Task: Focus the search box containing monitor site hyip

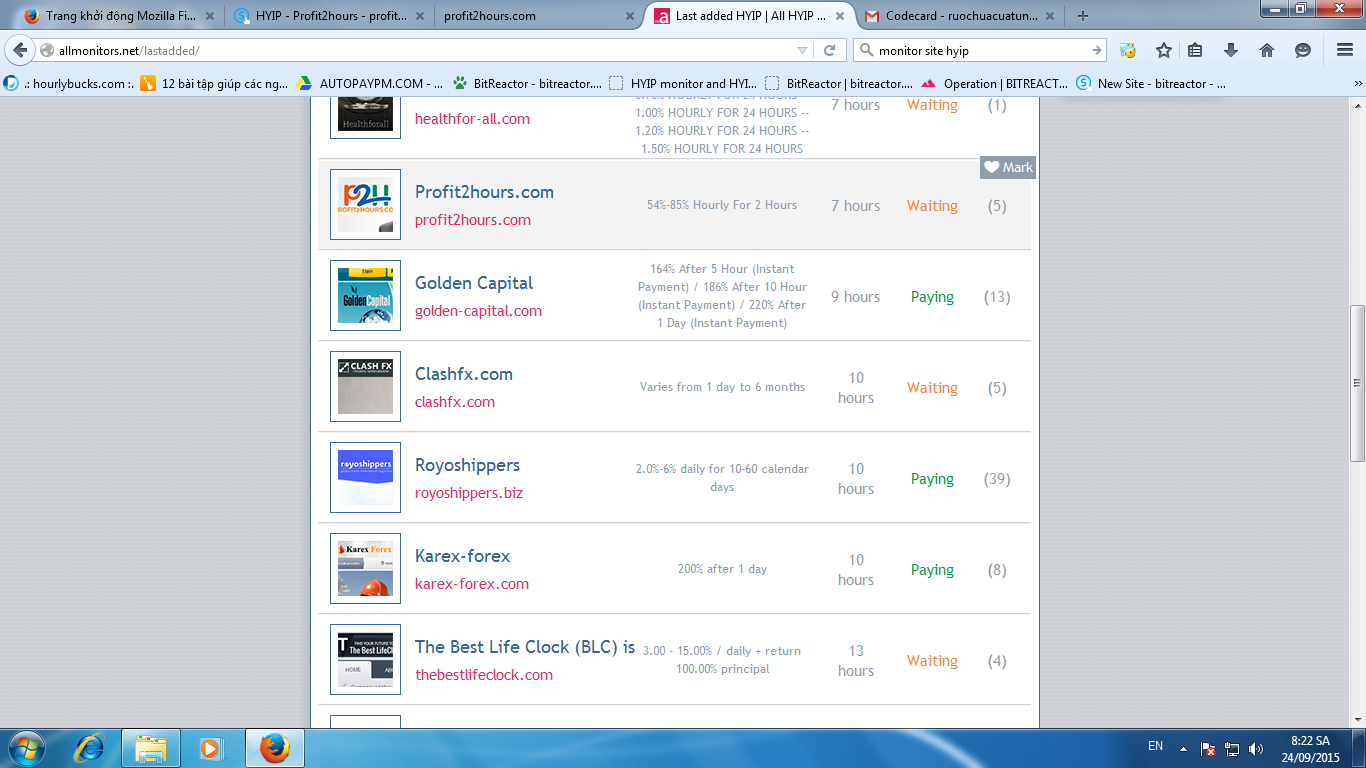Action: (982, 50)
